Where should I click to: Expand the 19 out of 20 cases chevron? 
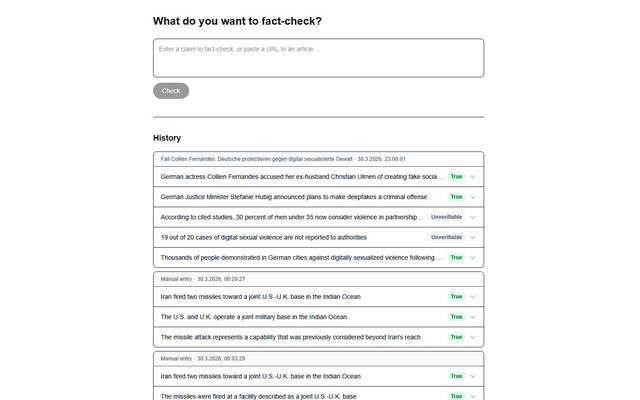tap(473, 237)
